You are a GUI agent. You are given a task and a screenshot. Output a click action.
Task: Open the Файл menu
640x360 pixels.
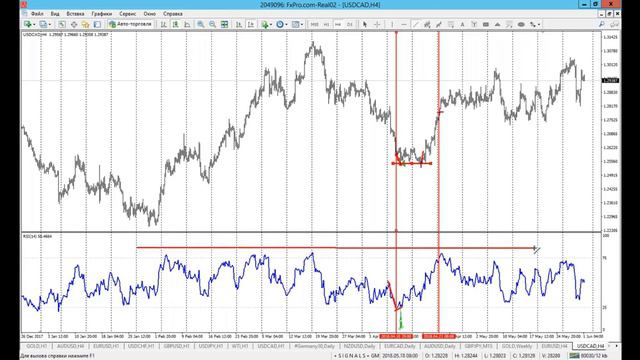(x=37, y=14)
